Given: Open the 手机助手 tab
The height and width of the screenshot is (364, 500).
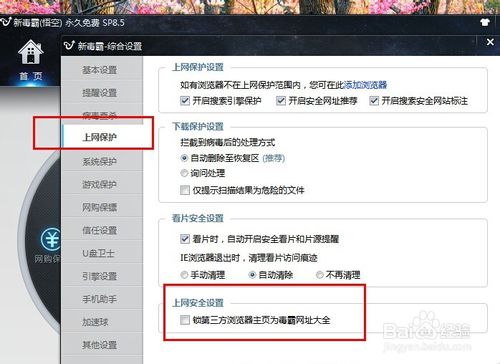Looking at the screenshot, I should click(102, 299).
